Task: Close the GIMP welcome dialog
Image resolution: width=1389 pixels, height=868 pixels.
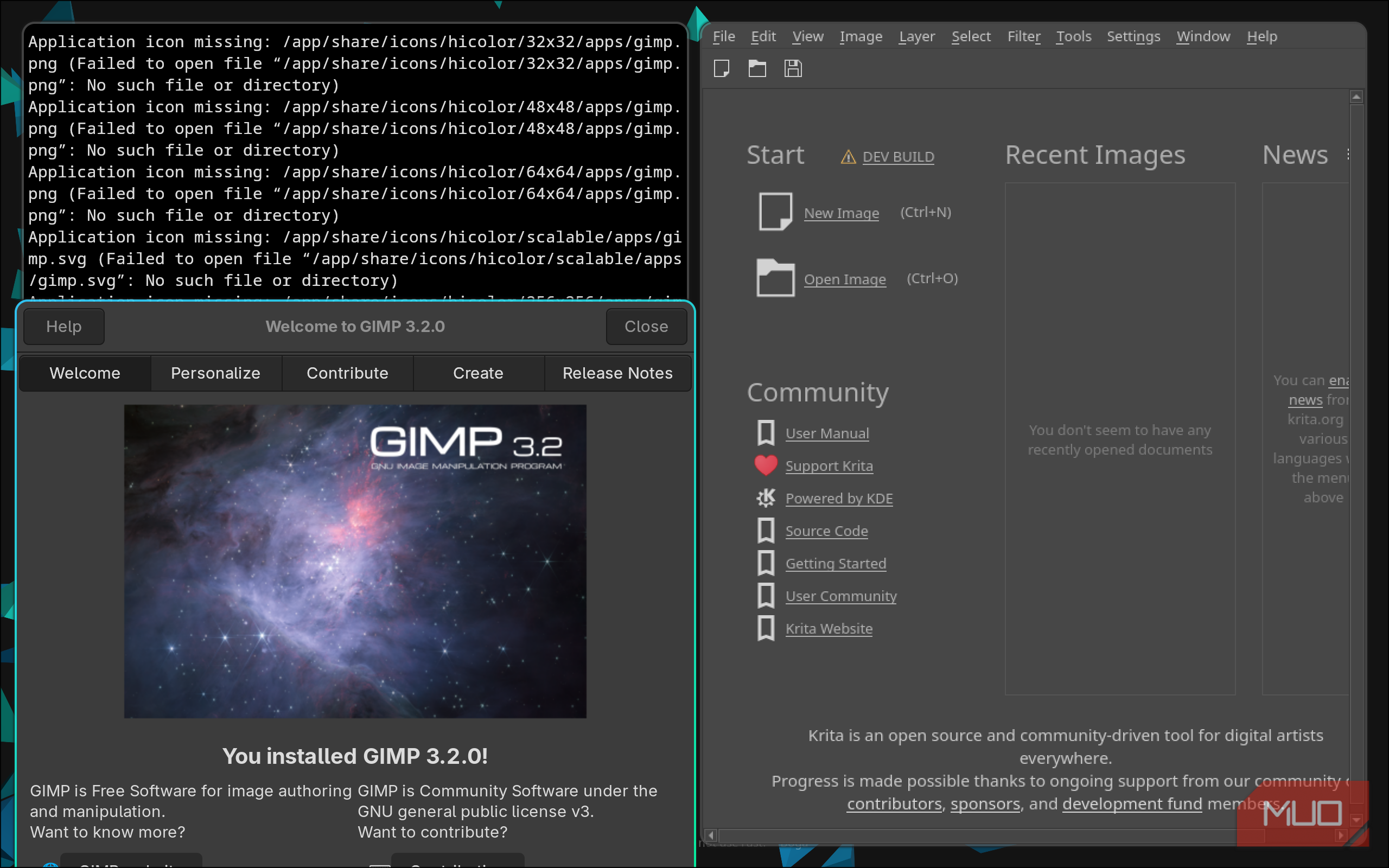Action: [646, 327]
